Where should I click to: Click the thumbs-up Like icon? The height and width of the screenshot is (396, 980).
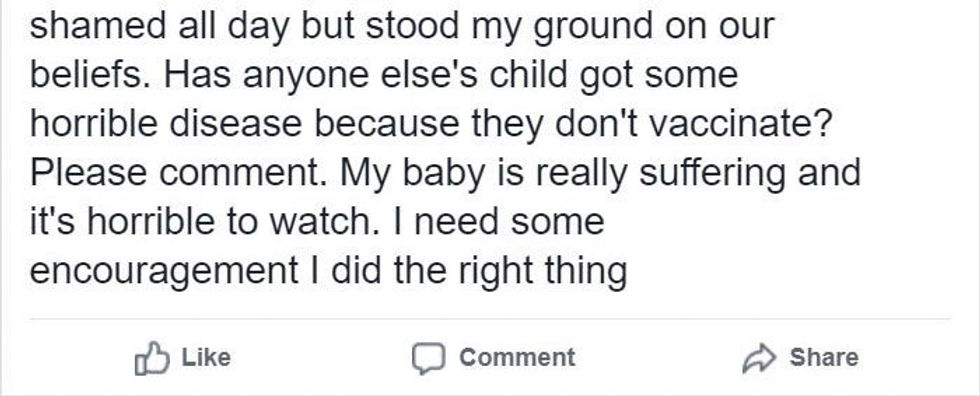coord(152,358)
